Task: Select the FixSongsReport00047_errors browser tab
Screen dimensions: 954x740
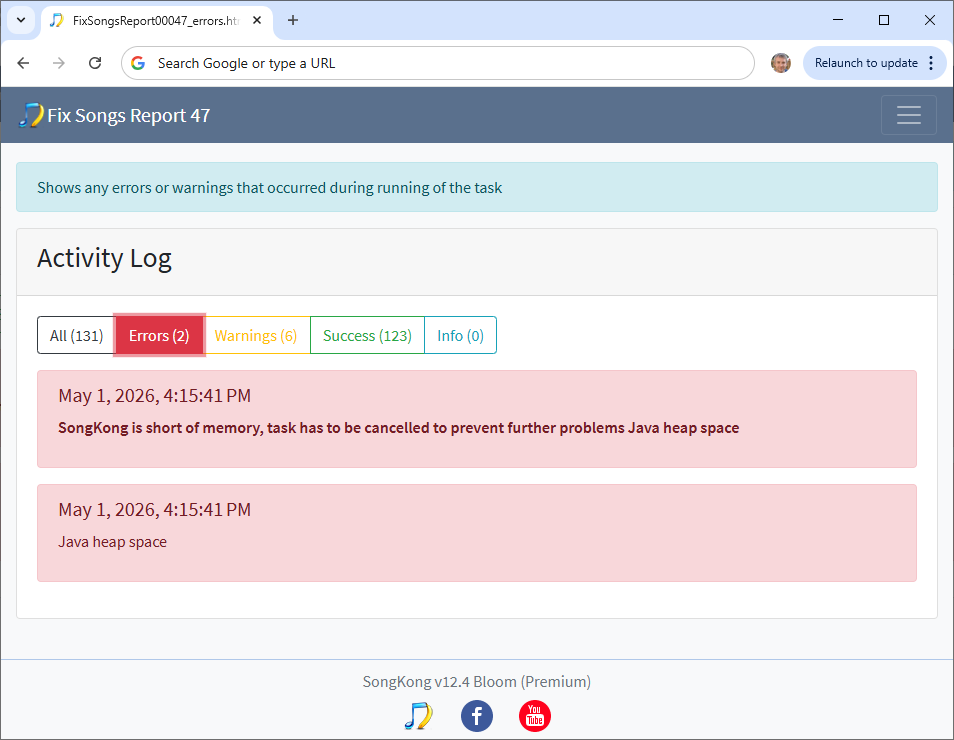Action: point(157,20)
